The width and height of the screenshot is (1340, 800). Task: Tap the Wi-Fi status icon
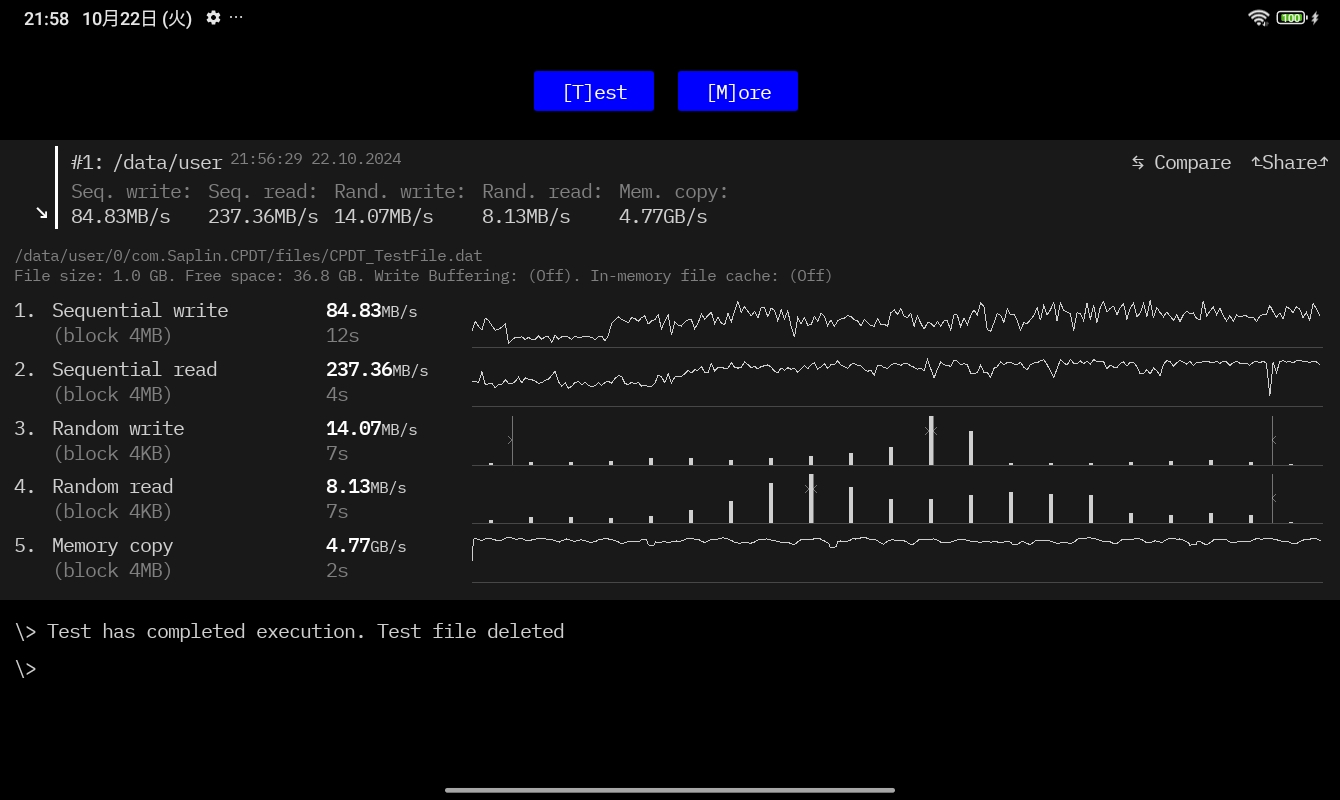pos(1259,18)
